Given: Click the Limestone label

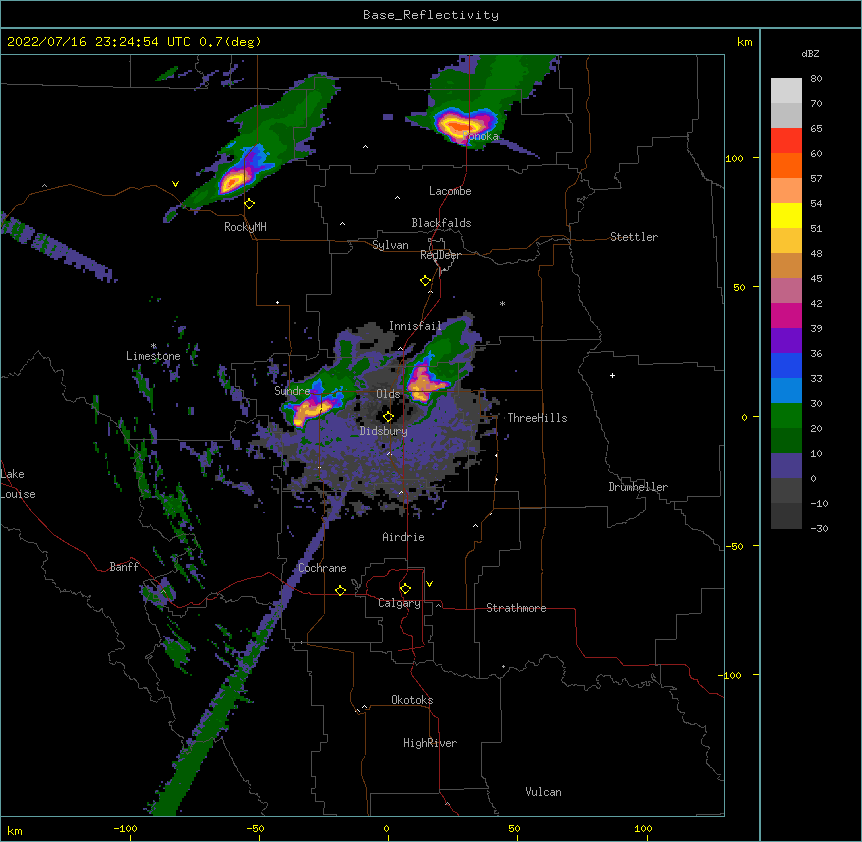Looking at the screenshot, I should click(x=153, y=356).
